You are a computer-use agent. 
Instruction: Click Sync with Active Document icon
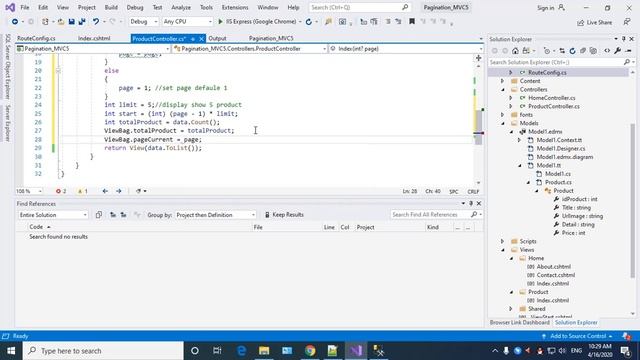[x=562, y=51]
